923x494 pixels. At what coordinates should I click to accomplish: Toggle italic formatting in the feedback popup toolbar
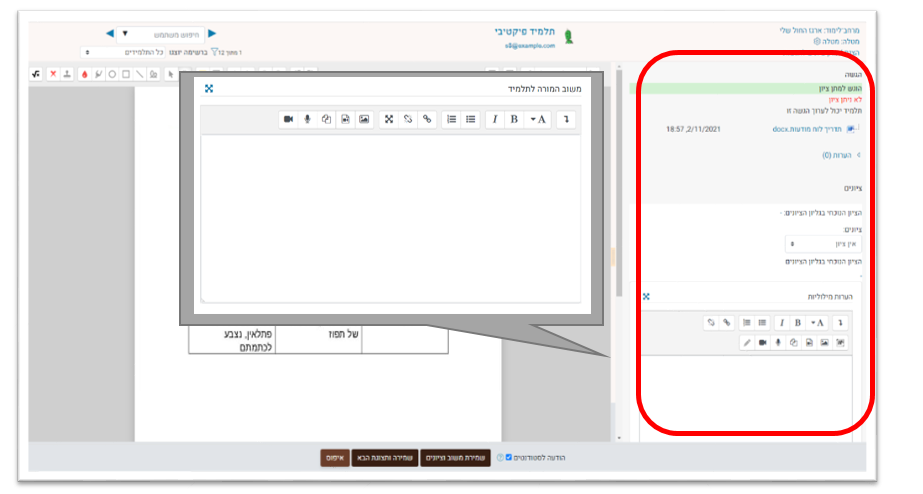tap(495, 119)
